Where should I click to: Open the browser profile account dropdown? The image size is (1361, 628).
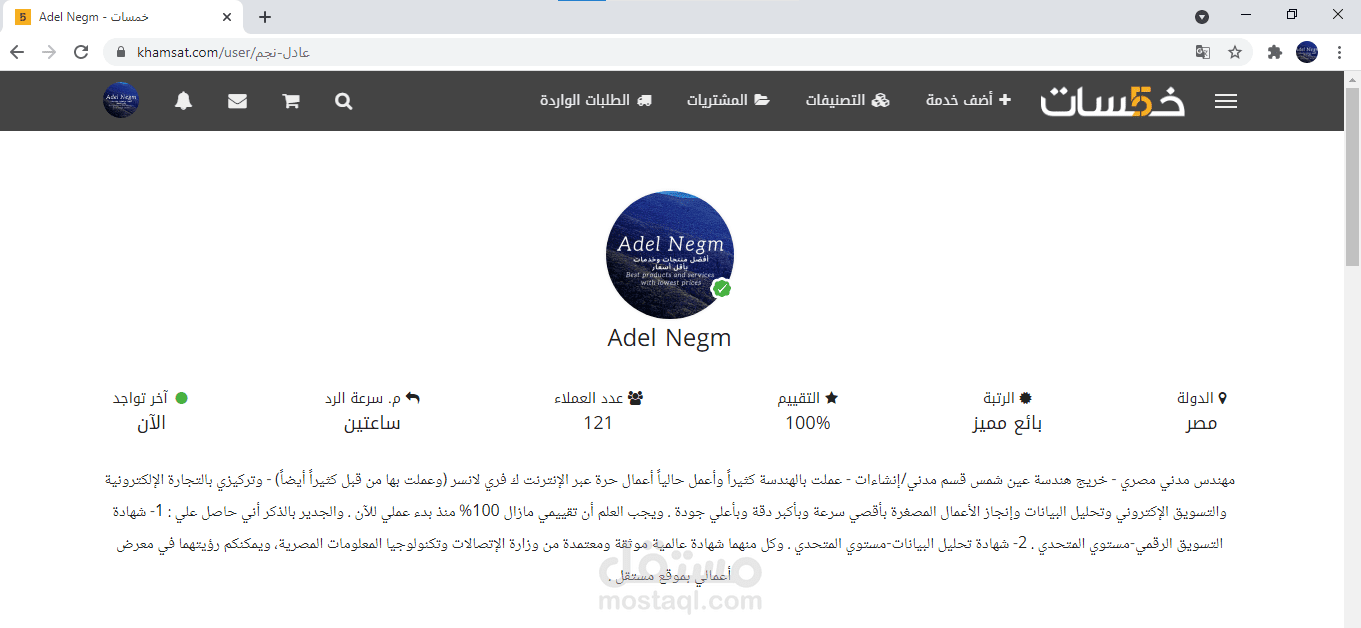1307,51
